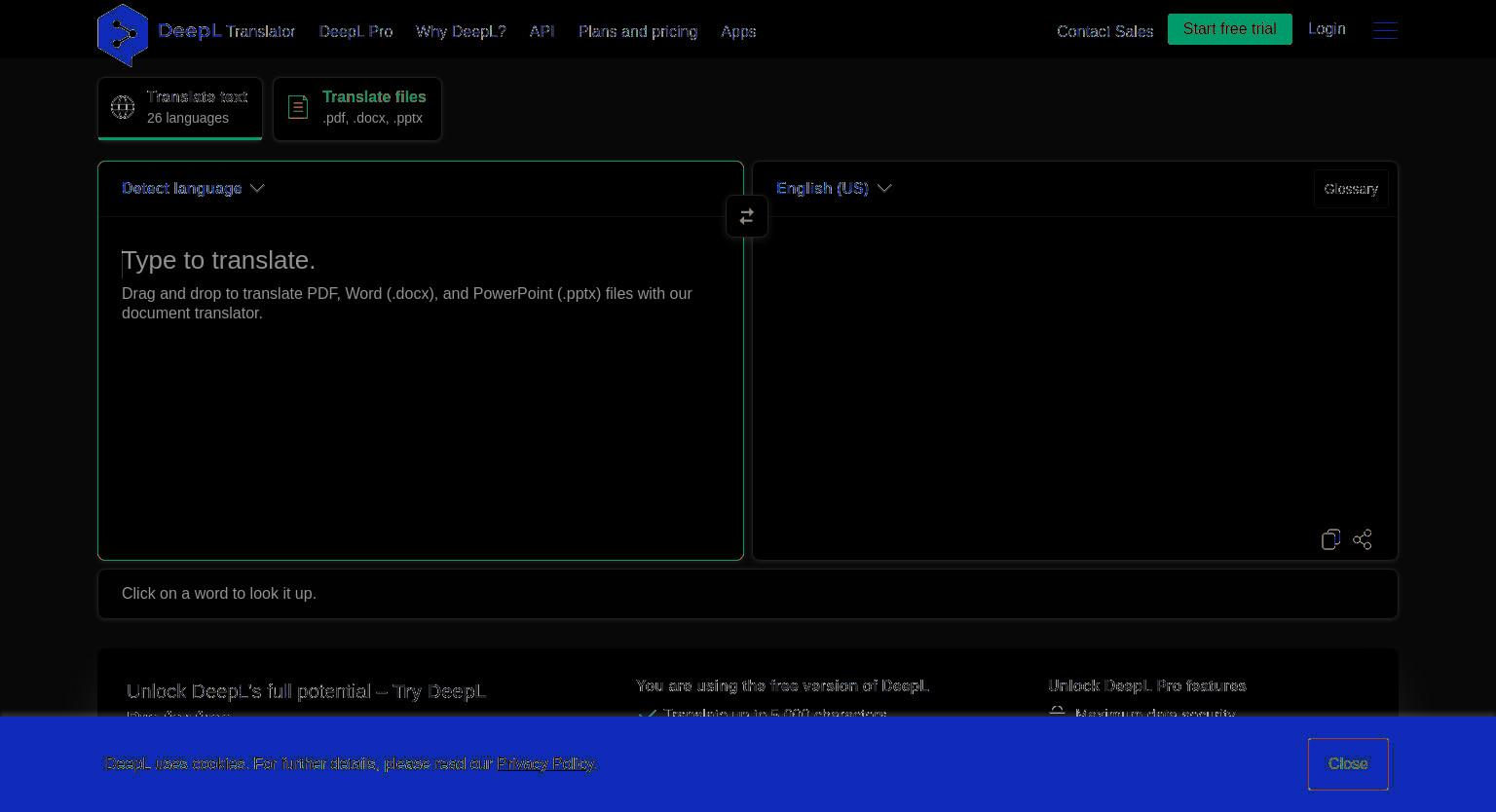Click the dictionary lookup bar
Screen dimensions: 1496x812
pos(748,594)
